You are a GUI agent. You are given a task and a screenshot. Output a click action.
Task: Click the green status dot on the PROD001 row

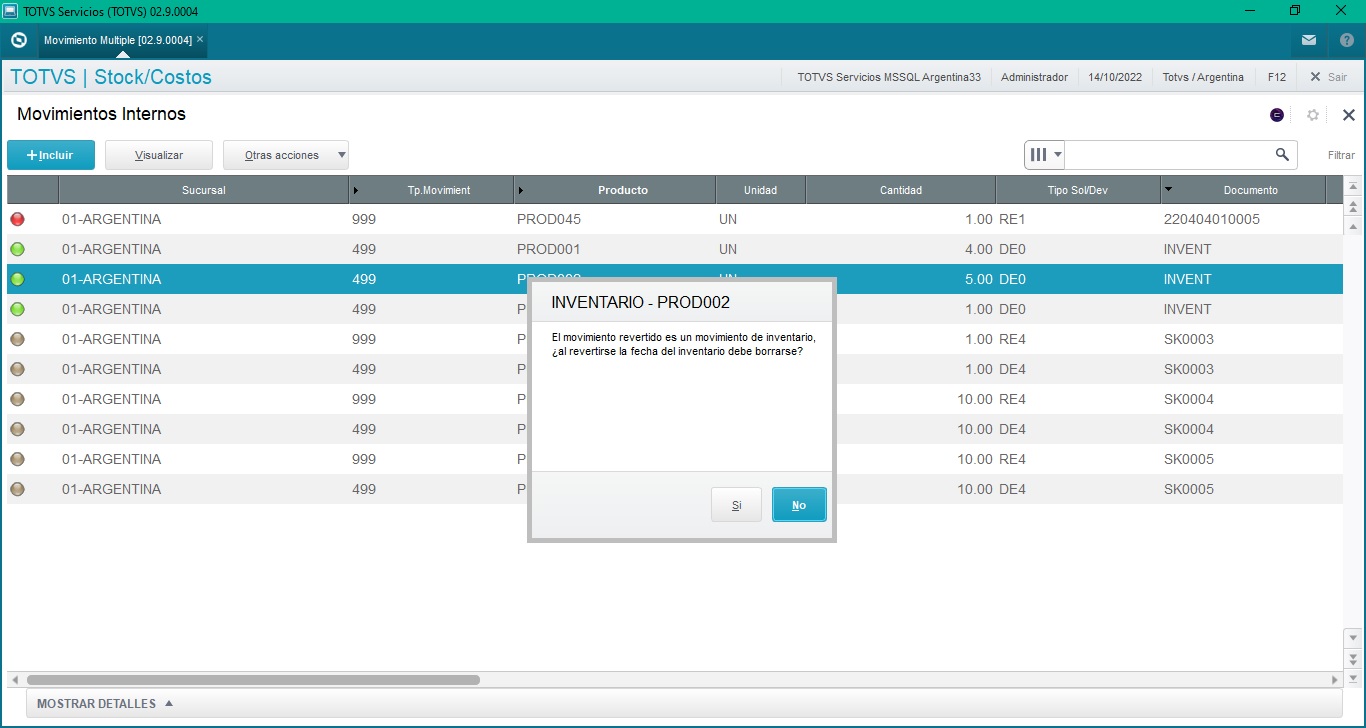click(x=17, y=249)
